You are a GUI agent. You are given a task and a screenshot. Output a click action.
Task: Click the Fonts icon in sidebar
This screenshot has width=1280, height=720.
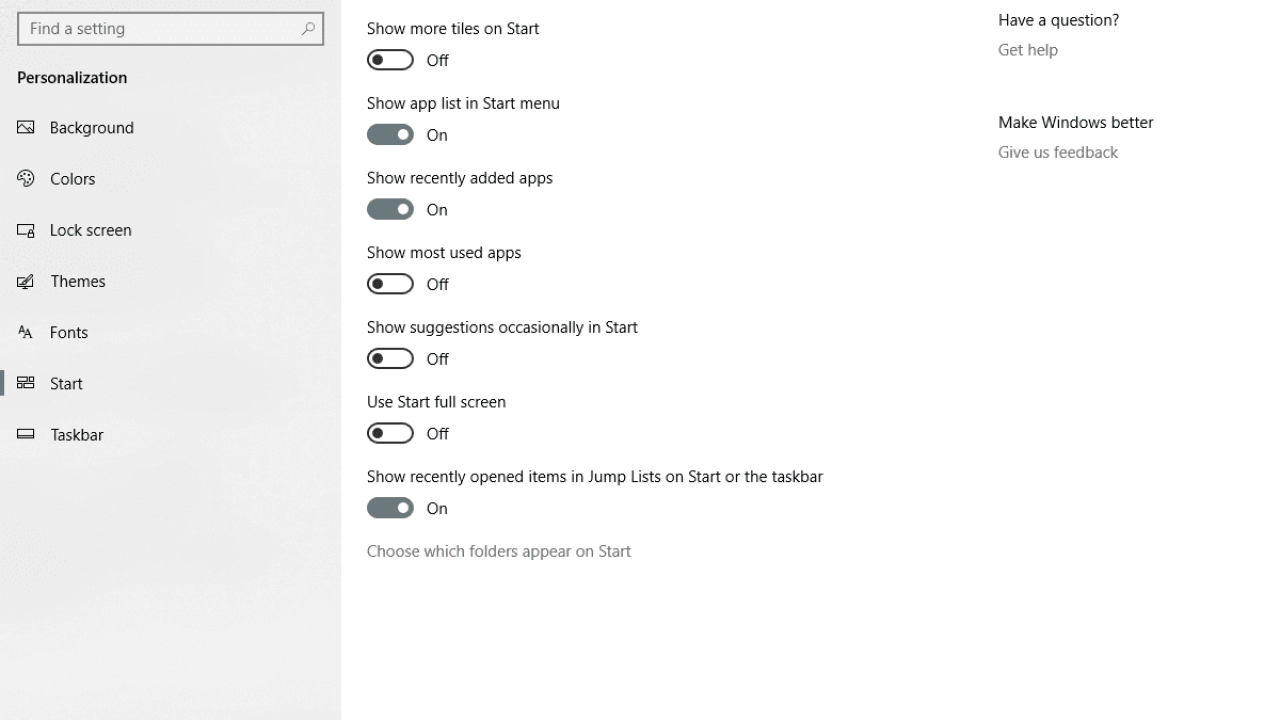click(26, 332)
